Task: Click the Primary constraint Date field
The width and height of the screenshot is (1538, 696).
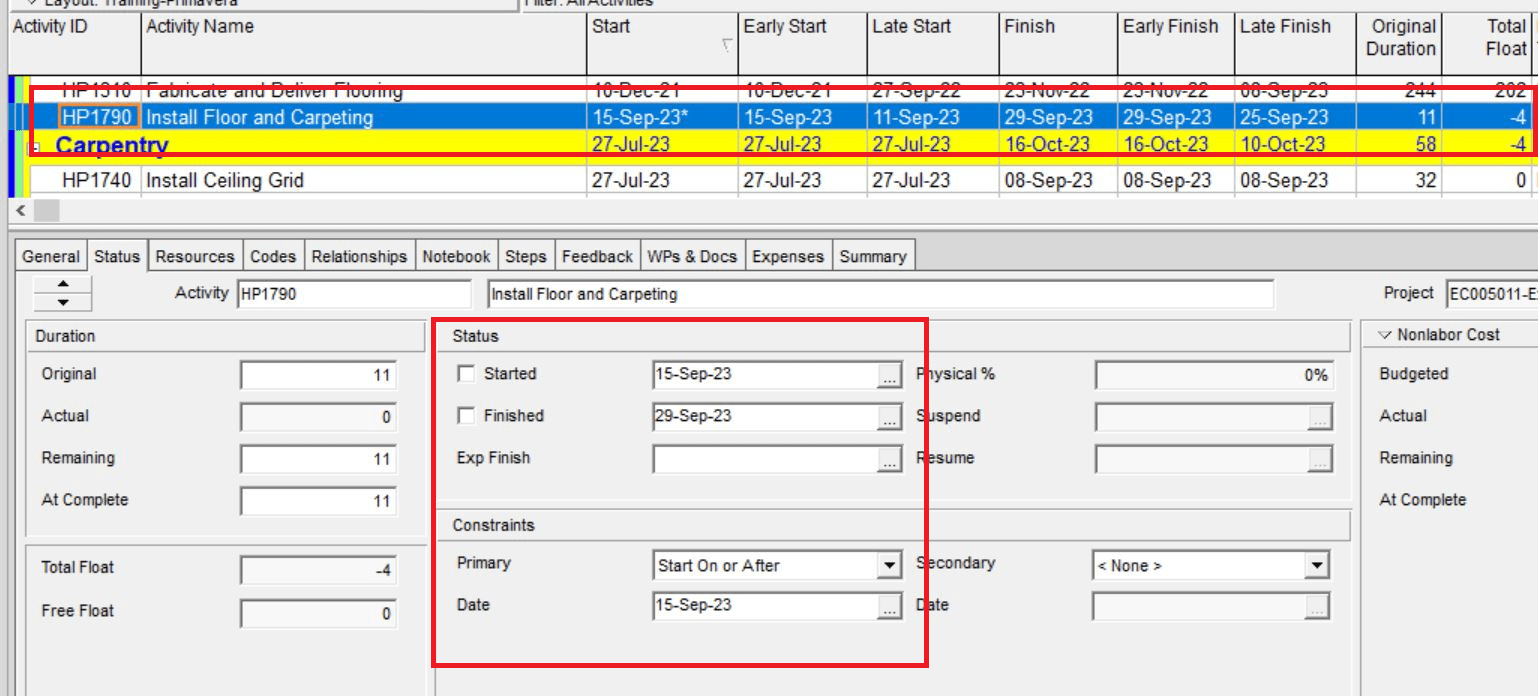Action: click(x=765, y=606)
